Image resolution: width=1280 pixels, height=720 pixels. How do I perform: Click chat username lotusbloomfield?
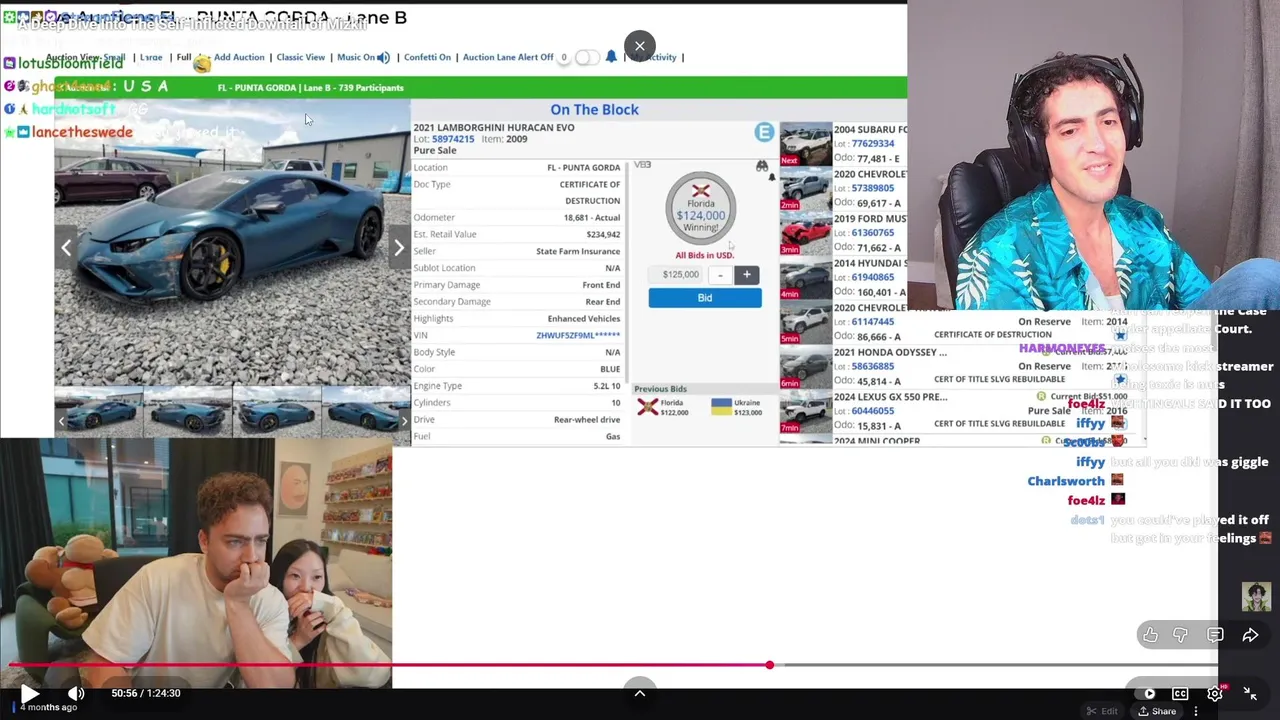pos(70,63)
